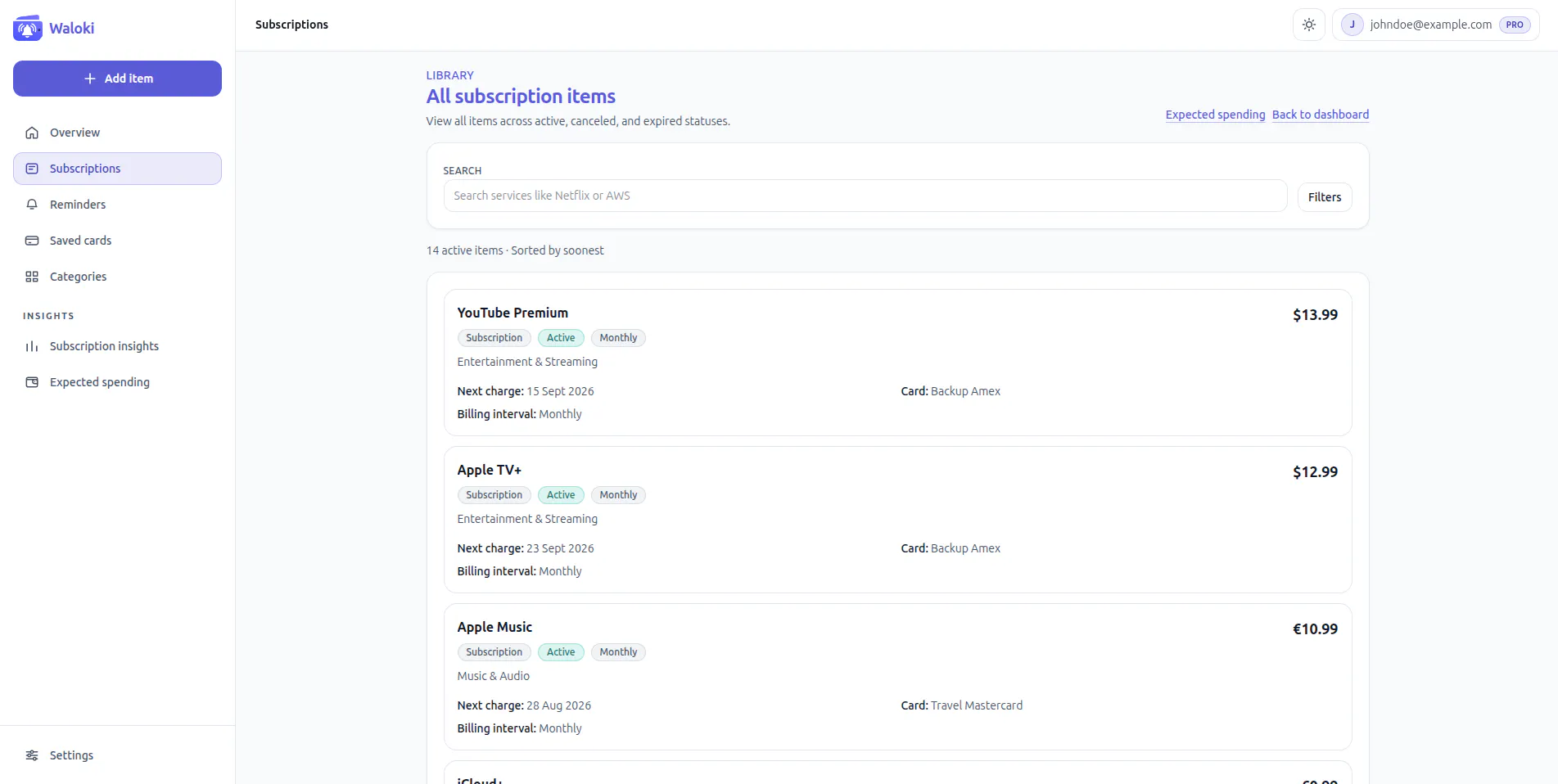
Task: Open Subscription insights in the sidebar
Action: [117, 346]
